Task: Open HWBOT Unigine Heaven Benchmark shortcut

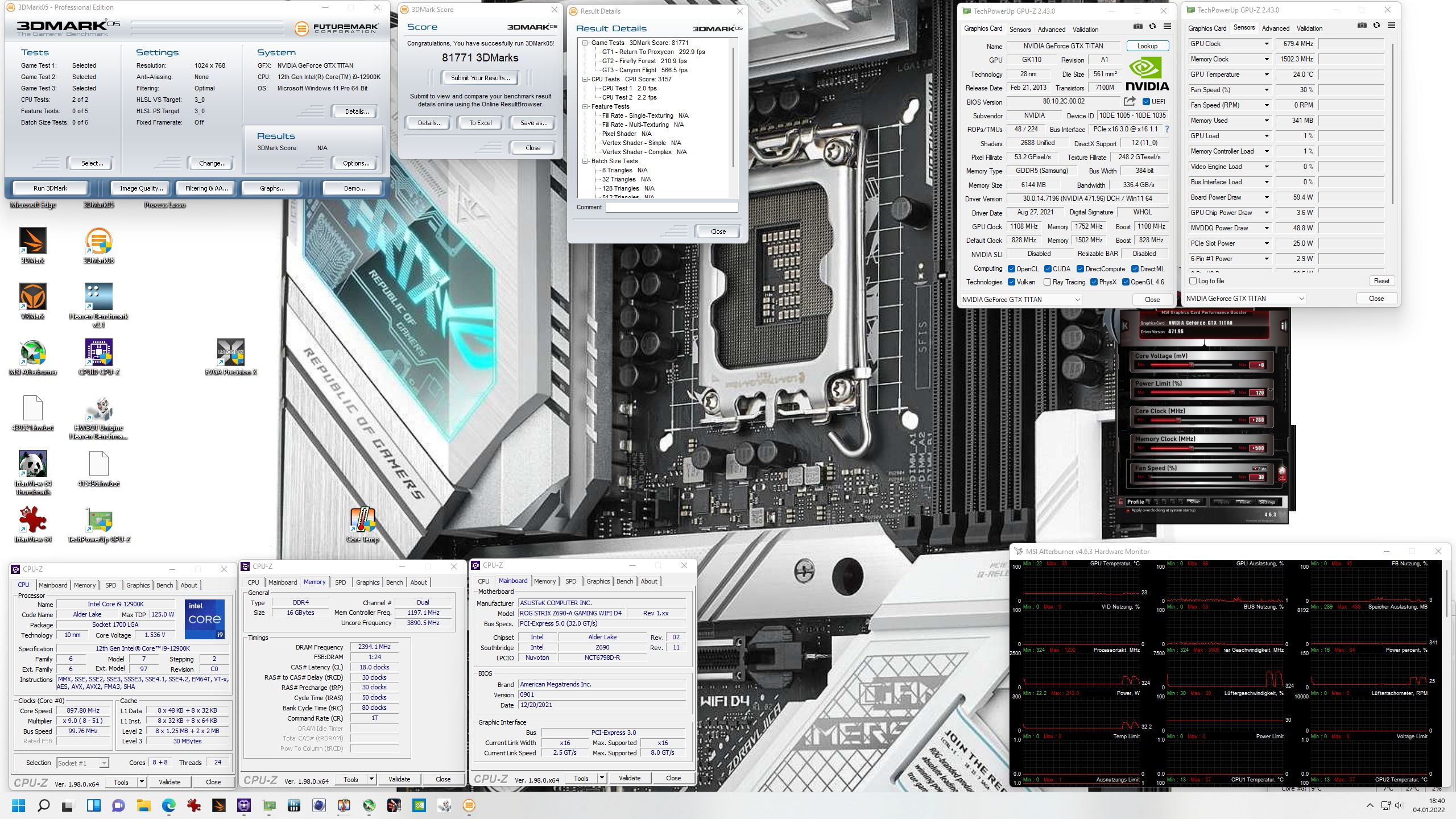Action: pos(99,417)
